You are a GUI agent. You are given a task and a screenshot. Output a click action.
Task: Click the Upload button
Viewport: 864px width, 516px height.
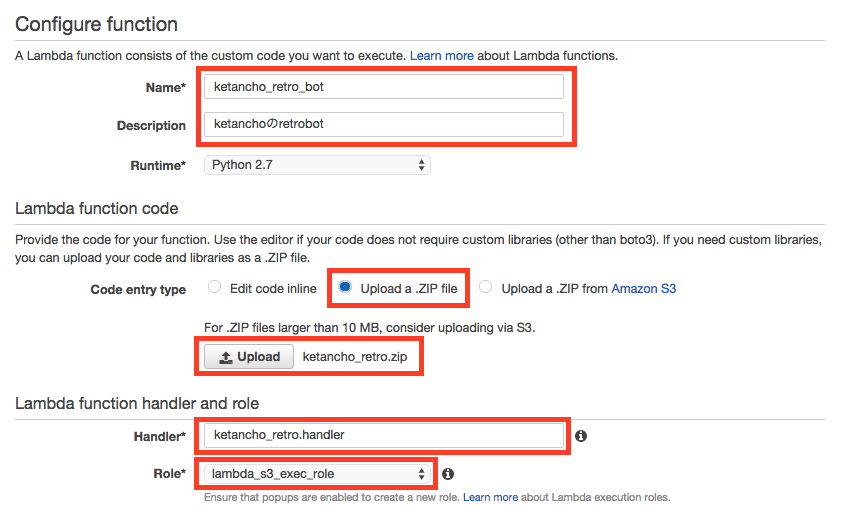[x=249, y=357]
